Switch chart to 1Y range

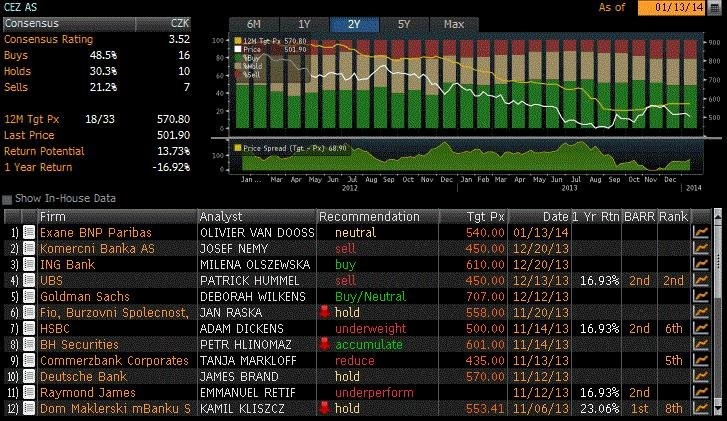pyautogui.click(x=304, y=24)
